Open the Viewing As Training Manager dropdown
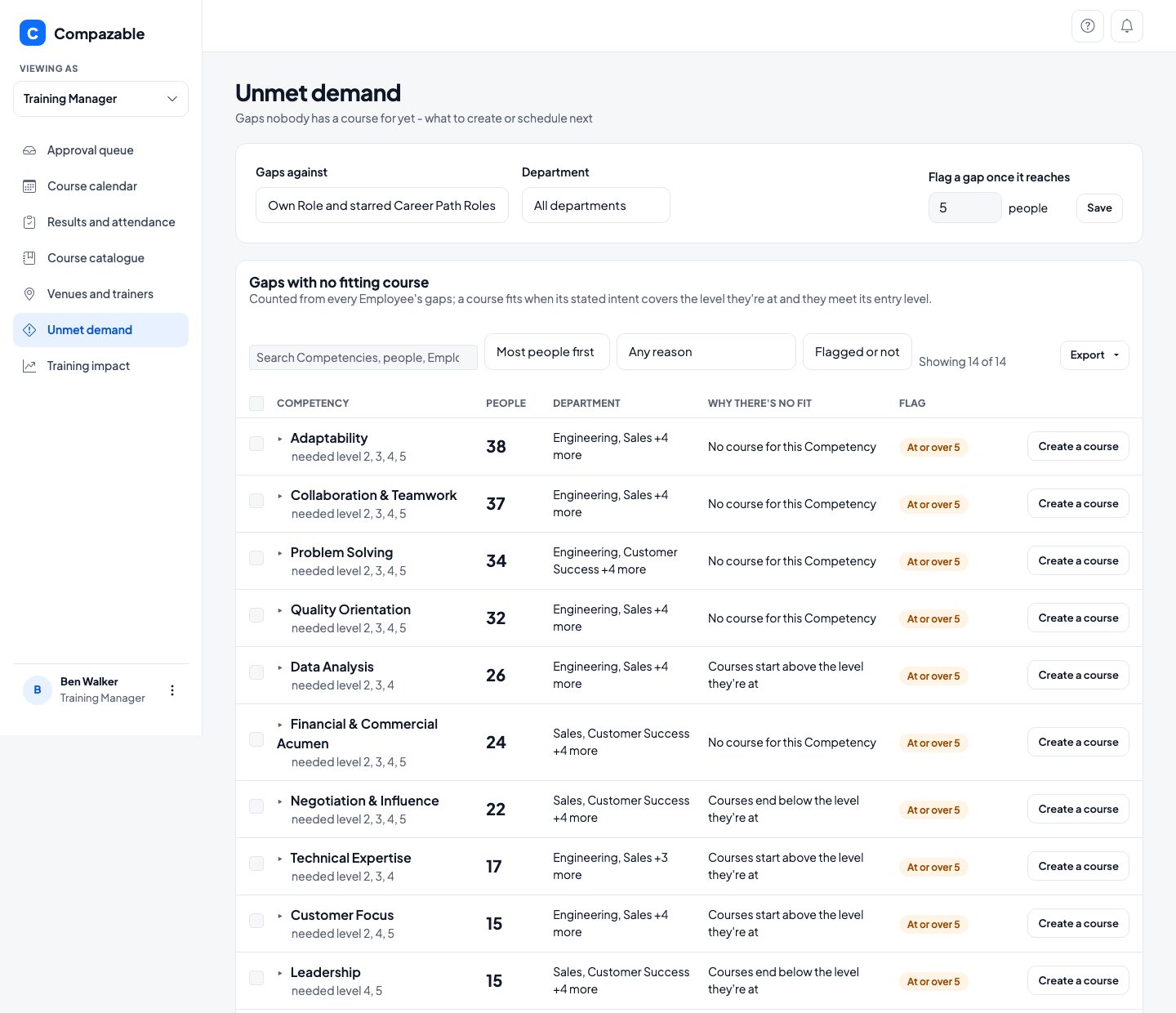1176x1013 pixels. (x=100, y=99)
